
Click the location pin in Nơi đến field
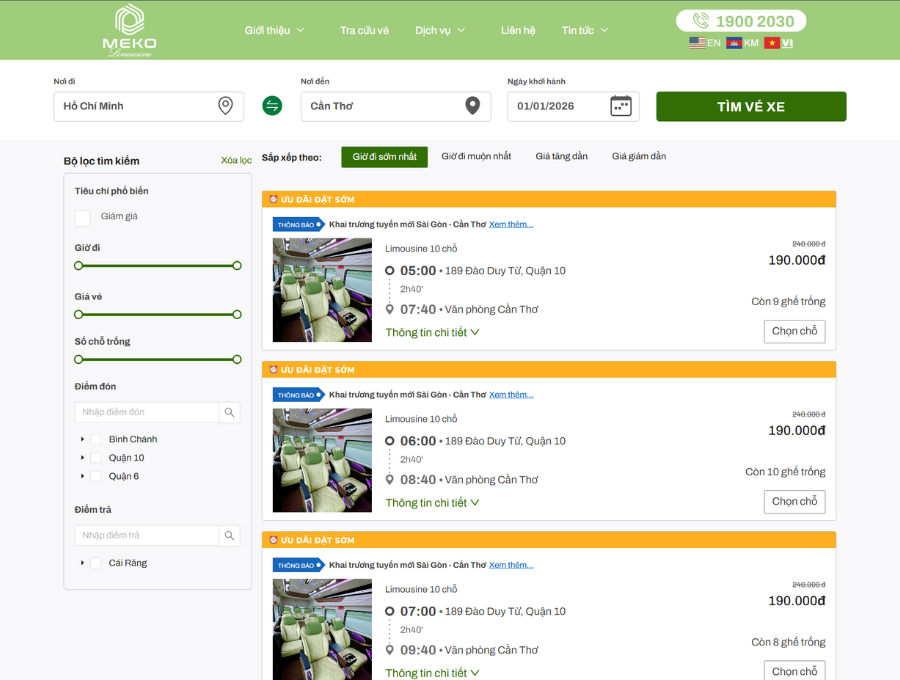472,106
